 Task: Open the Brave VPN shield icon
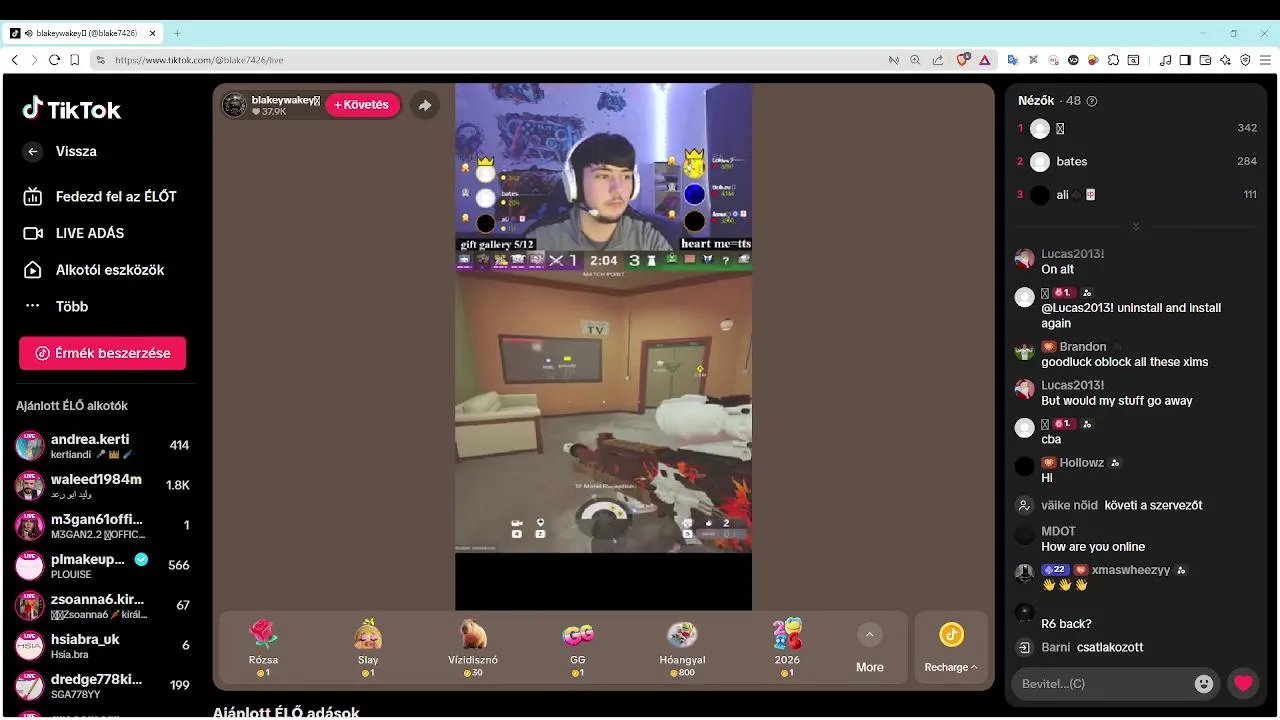tap(1245, 60)
